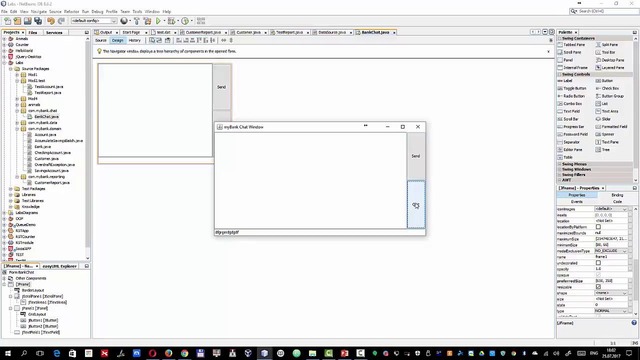Viewport: 640px width, 360px height.
Task: Click the Edge icon in the taskbar
Action: 56,353
